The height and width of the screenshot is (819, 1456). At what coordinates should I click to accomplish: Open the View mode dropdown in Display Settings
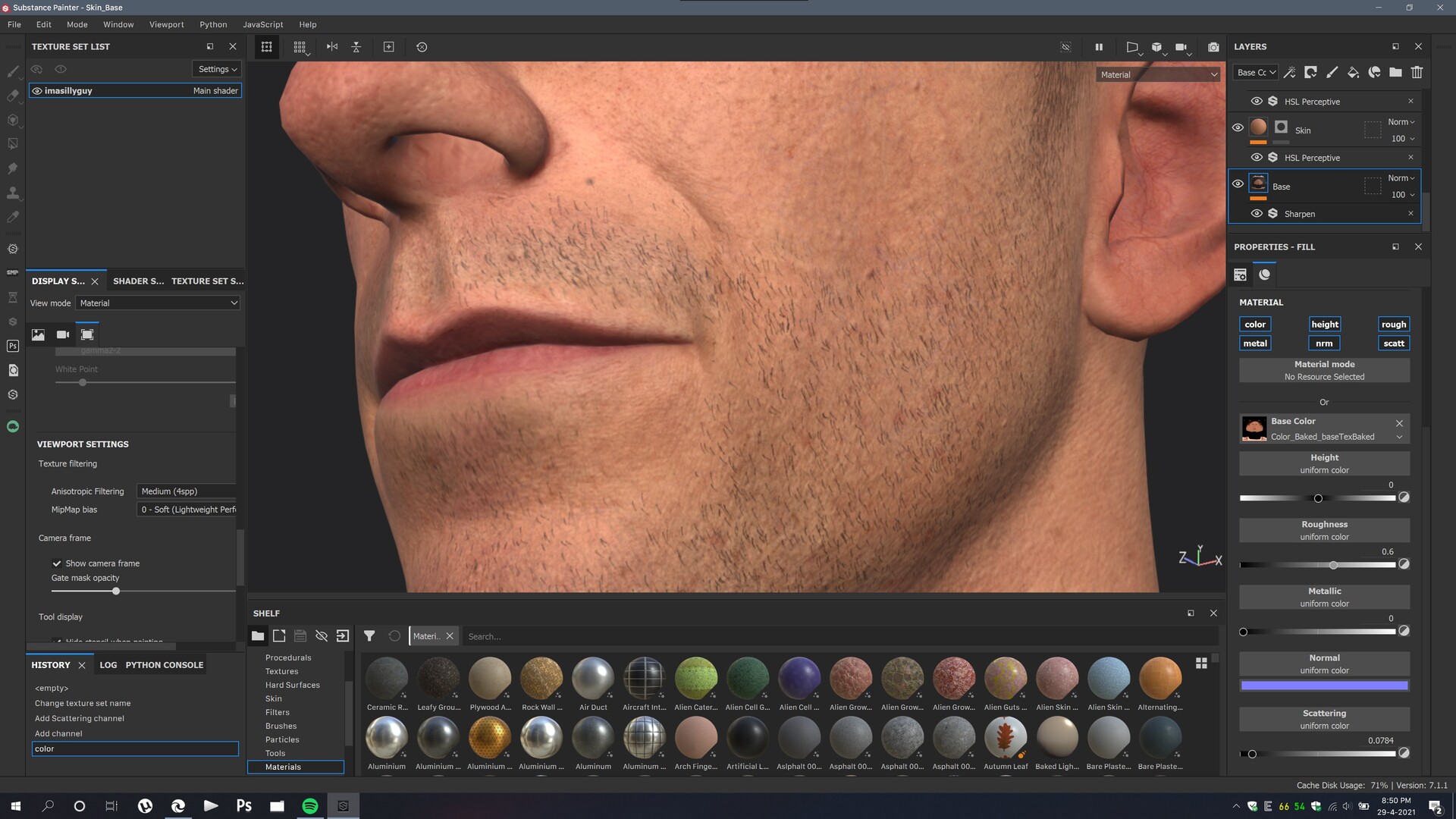pos(158,303)
